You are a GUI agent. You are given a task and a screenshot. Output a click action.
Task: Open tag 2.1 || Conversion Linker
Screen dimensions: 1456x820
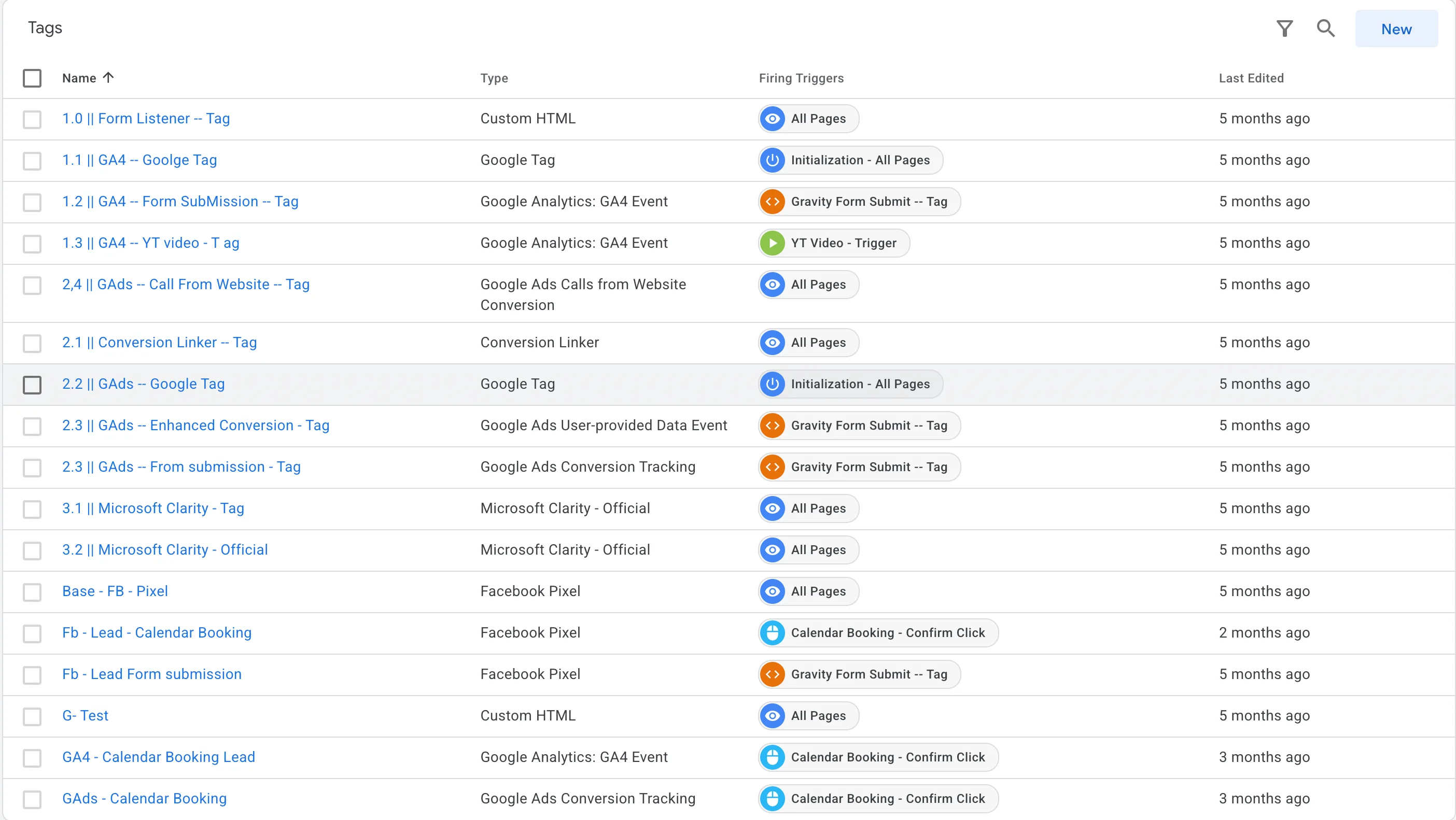click(x=159, y=342)
